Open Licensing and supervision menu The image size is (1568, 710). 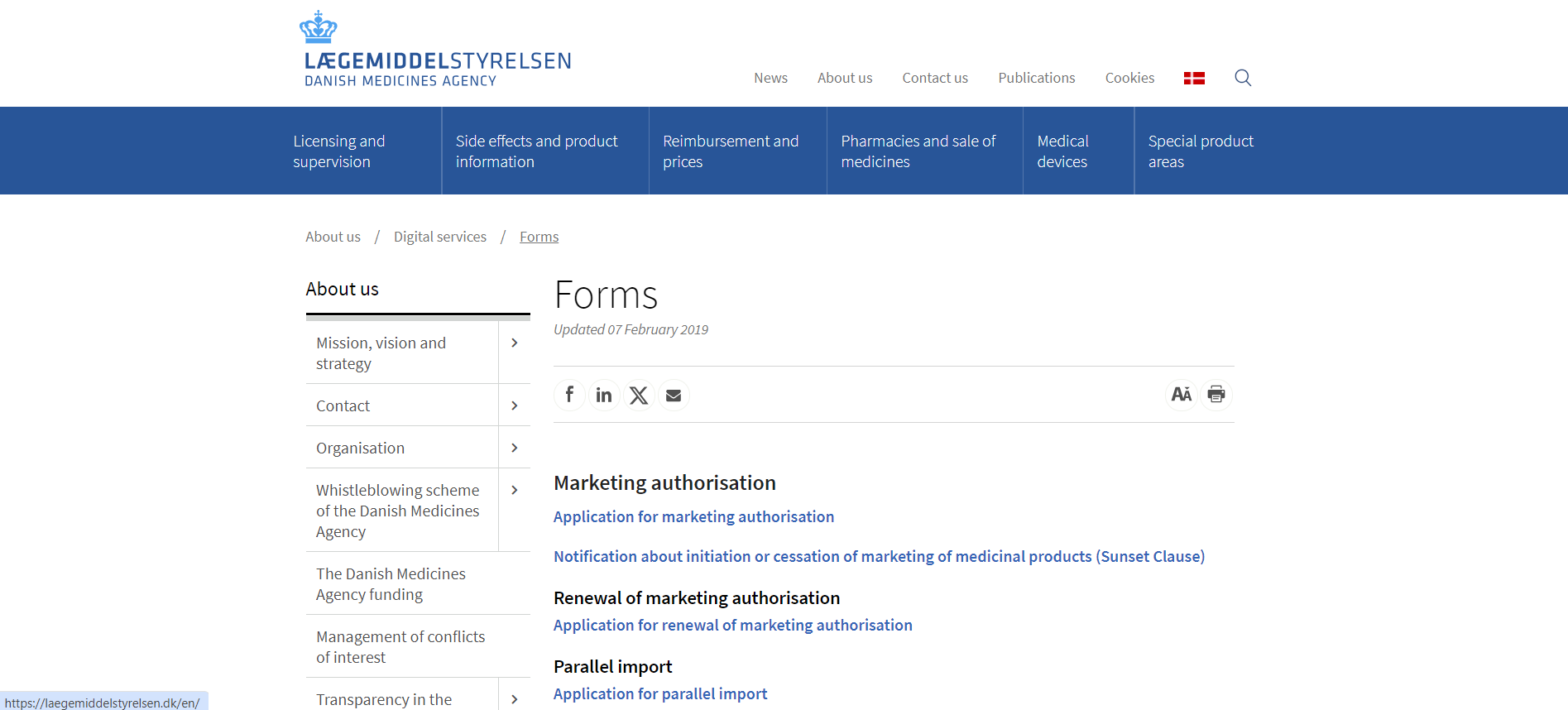[x=338, y=151]
